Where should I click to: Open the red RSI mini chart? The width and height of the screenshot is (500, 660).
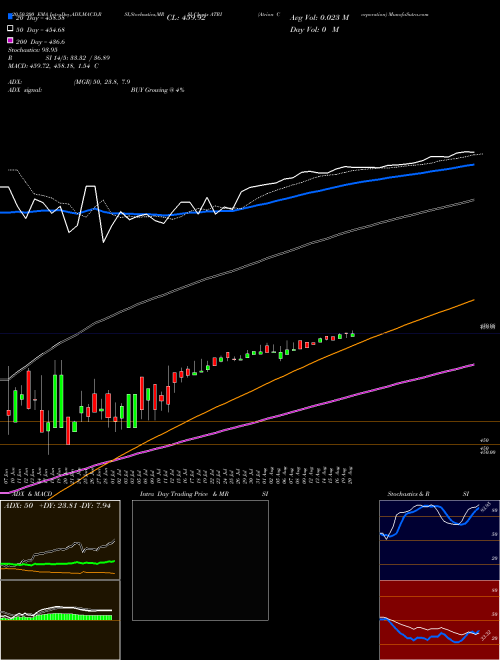click(439, 620)
